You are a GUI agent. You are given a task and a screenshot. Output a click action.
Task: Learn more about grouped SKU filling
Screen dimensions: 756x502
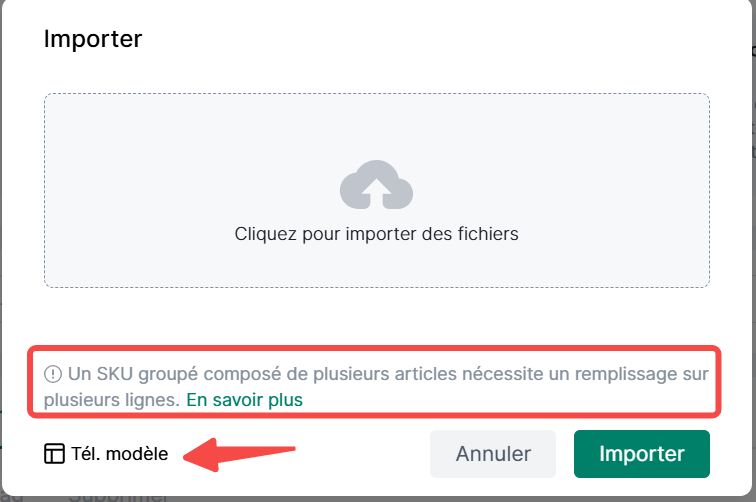coord(244,399)
